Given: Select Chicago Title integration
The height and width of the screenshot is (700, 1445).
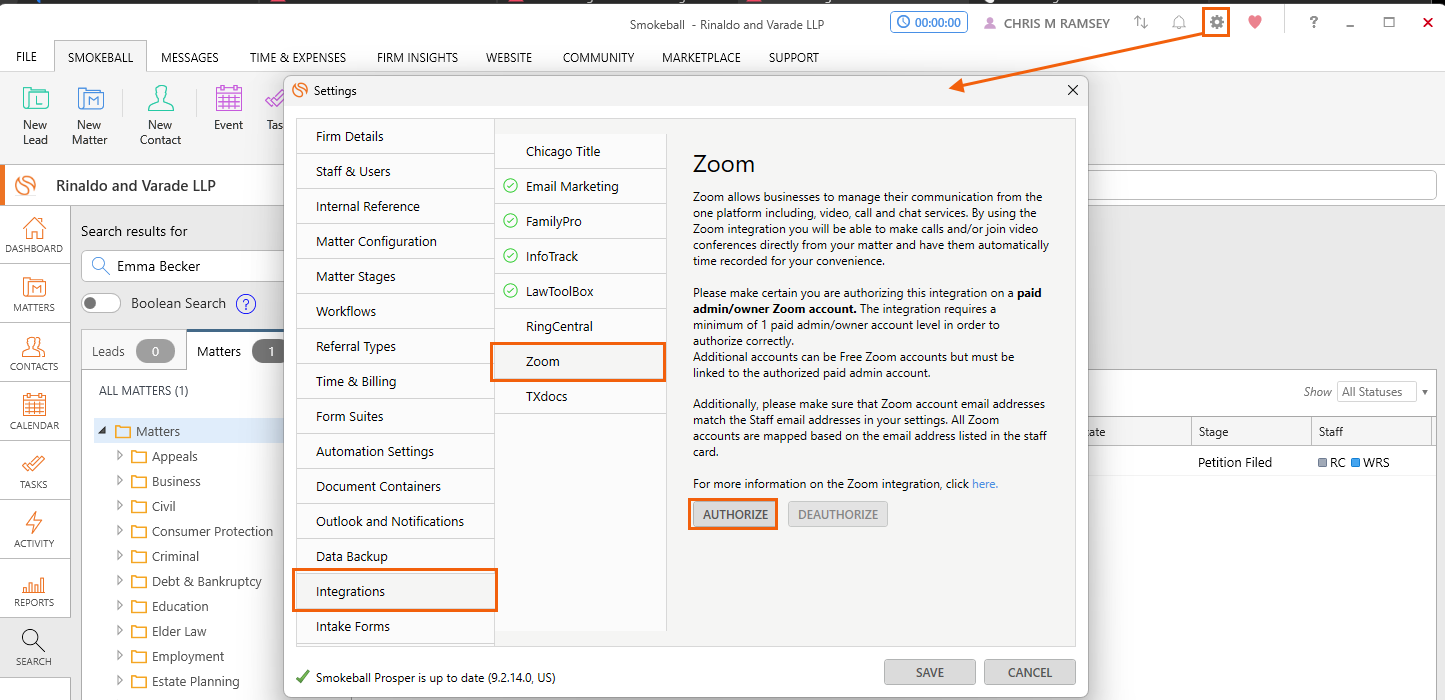Looking at the screenshot, I should pyautogui.click(x=580, y=152).
